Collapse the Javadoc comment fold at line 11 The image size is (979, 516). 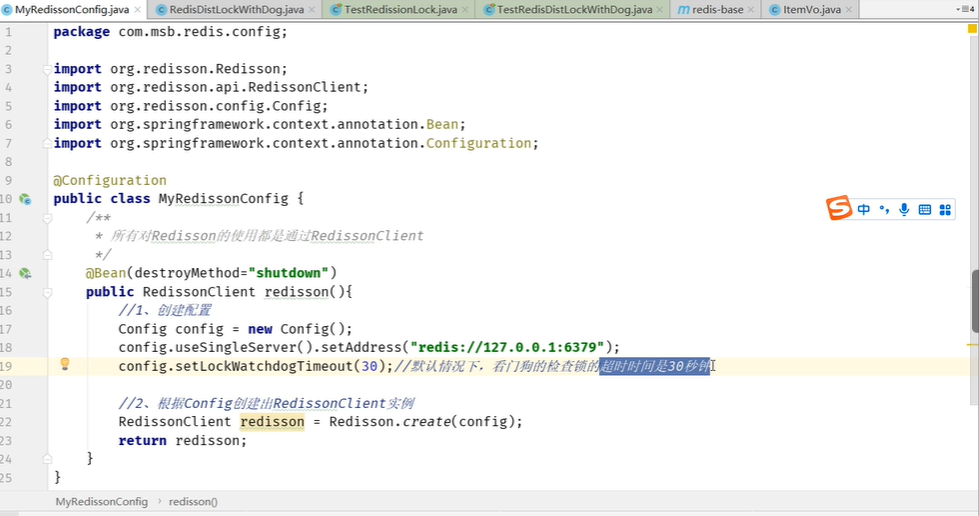point(47,218)
